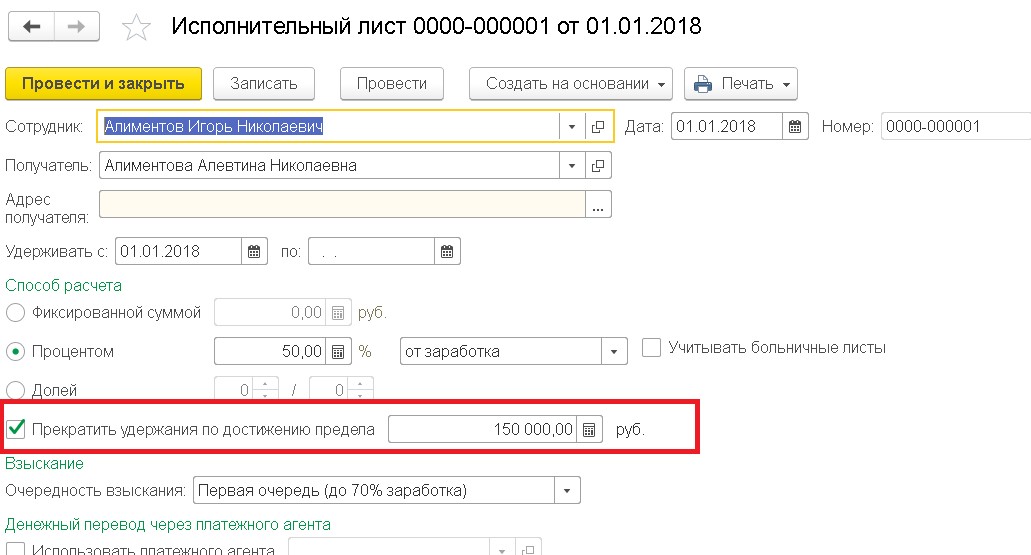Click the Сотрудник name input field
This screenshot has height=555, width=1031.
point(329,126)
